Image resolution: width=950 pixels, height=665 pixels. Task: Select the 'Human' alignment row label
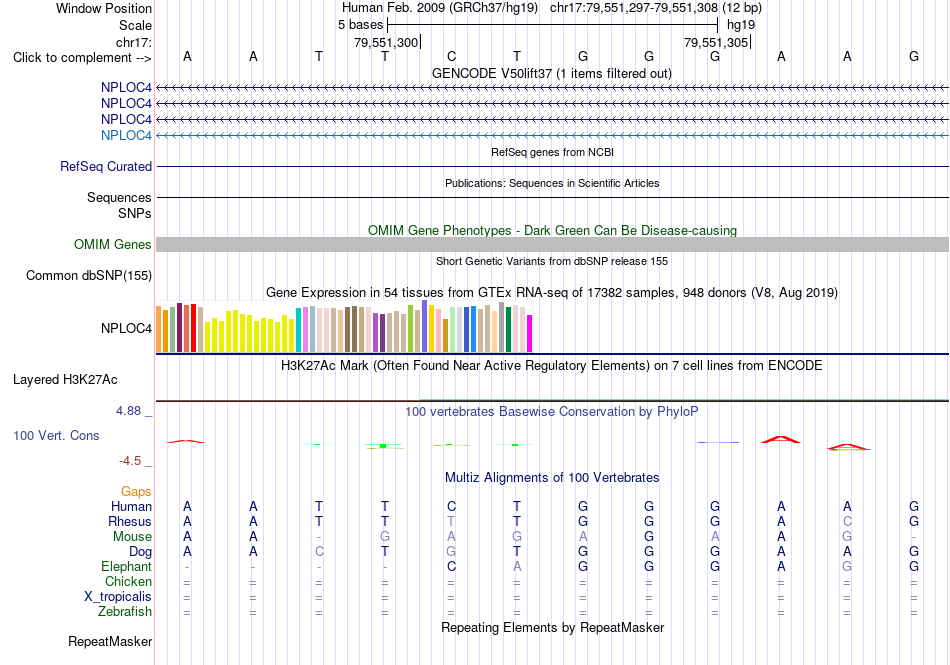pos(131,506)
